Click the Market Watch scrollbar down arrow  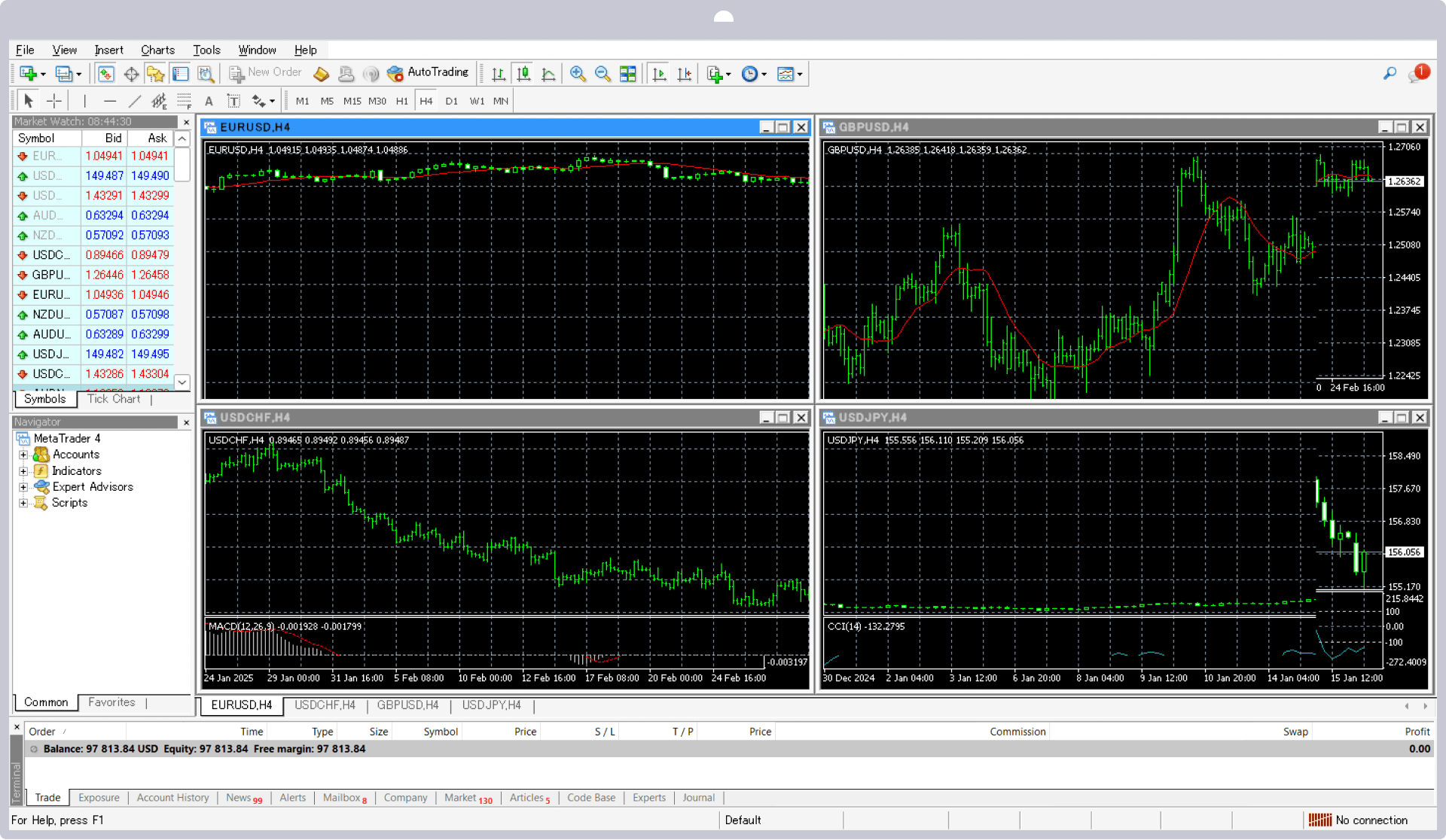pos(182,382)
